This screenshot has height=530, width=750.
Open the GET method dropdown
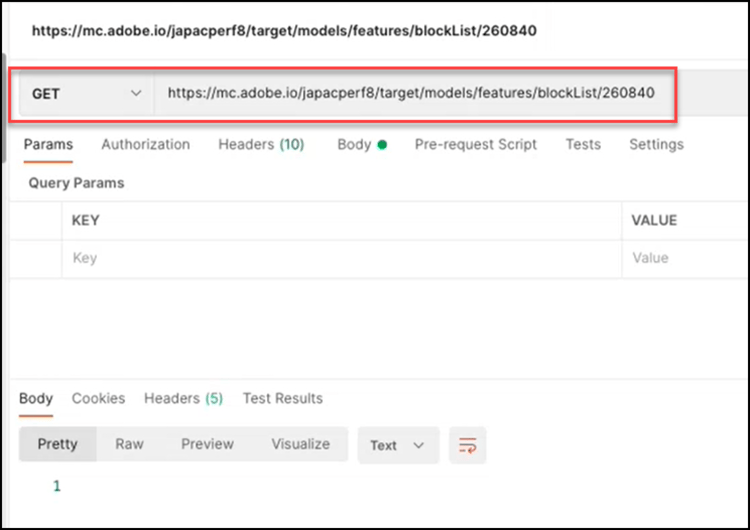click(86, 94)
